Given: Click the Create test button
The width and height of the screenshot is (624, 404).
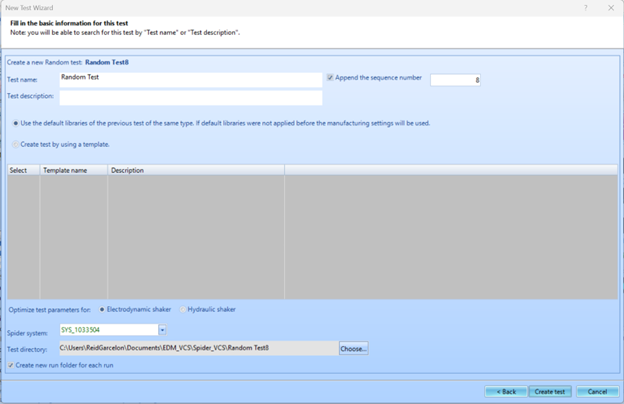Looking at the screenshot, I should pos(550,391).
